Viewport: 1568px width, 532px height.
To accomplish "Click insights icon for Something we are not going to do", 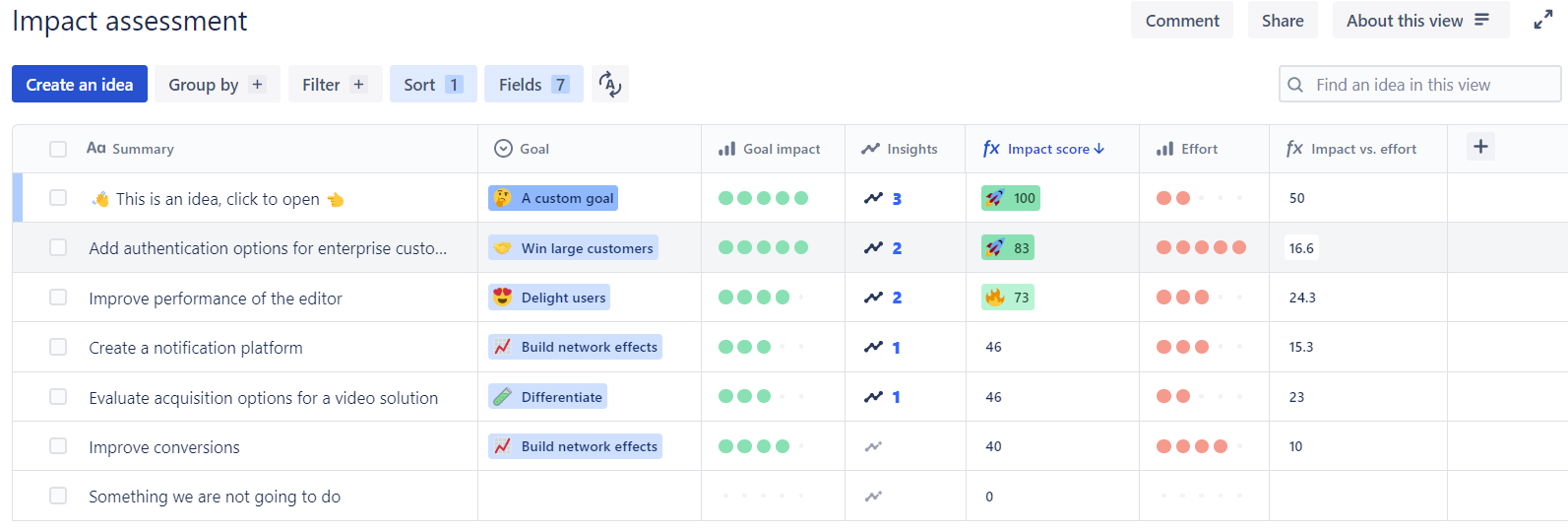I will [873, 496].
